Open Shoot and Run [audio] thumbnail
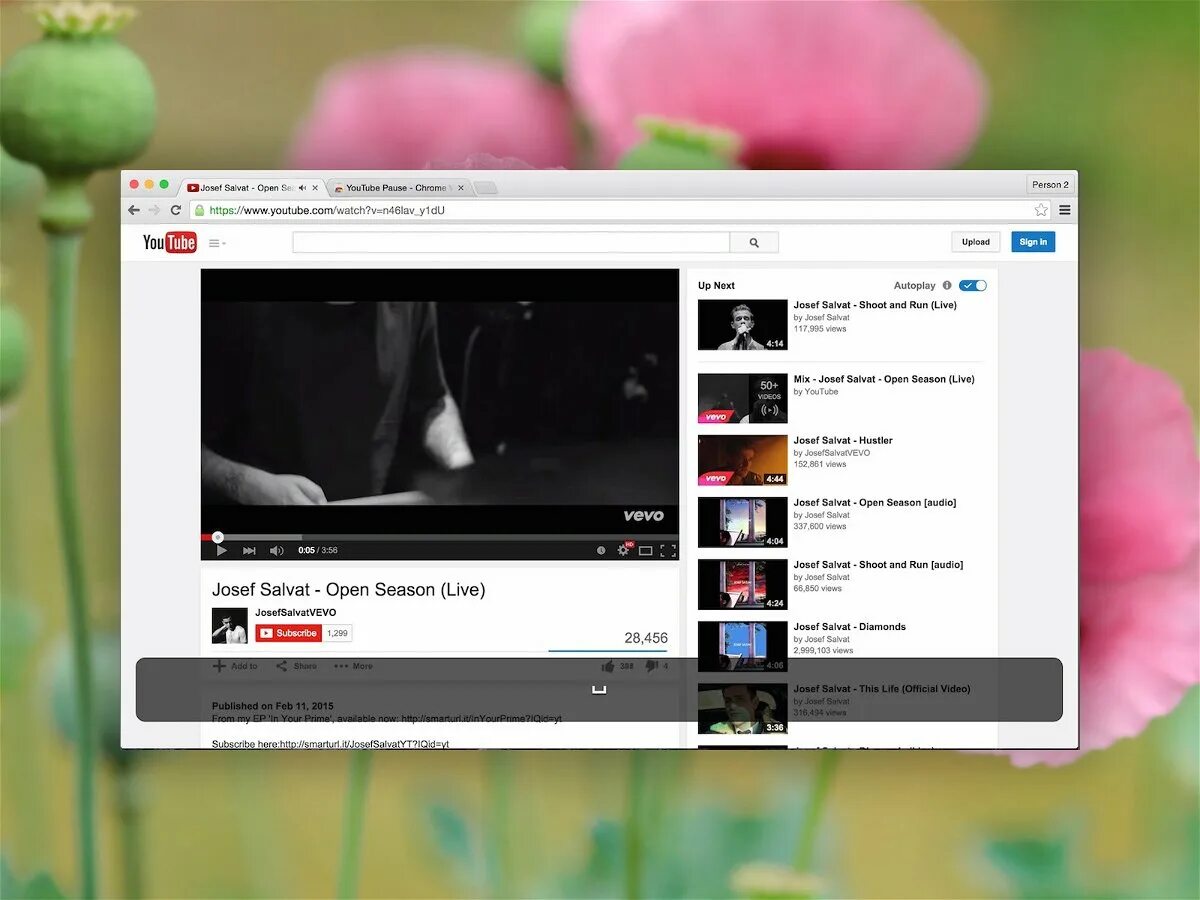Image resolution: width=1200 pixels, height=900 pixels. pos(742,584)
